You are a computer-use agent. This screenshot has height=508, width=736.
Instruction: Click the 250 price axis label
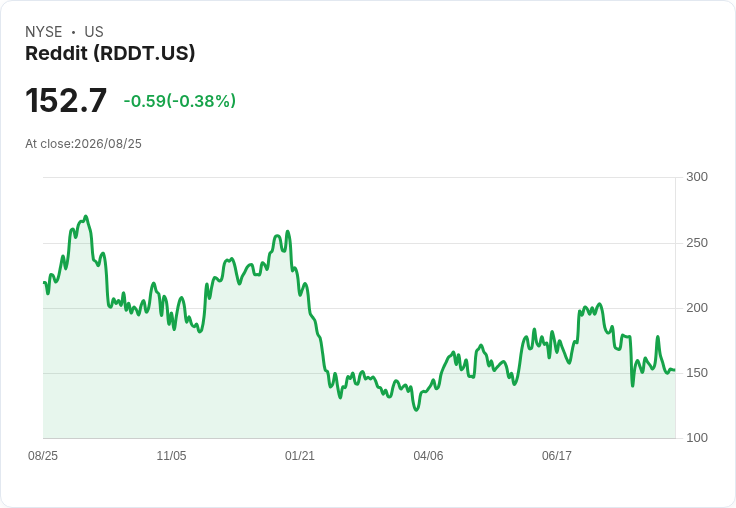[x=697, y=243]
